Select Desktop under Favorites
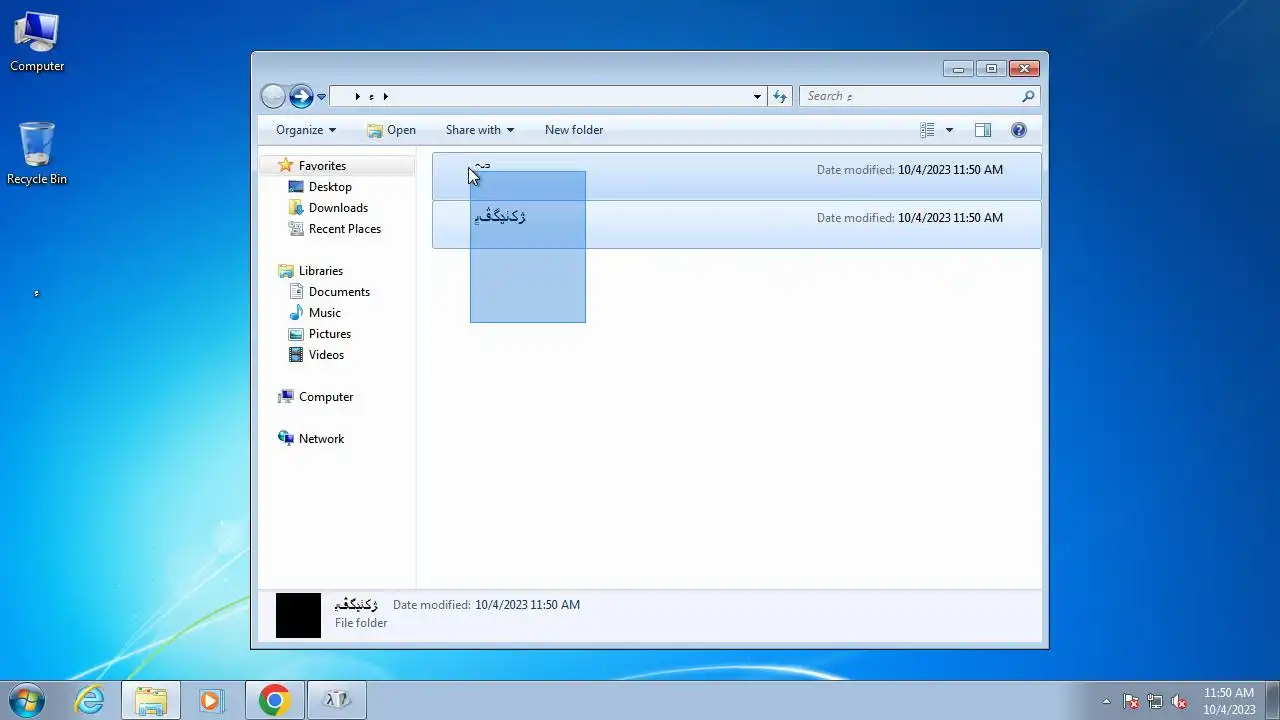Viewport: 1280px width, 720px height. coord(330,187)
